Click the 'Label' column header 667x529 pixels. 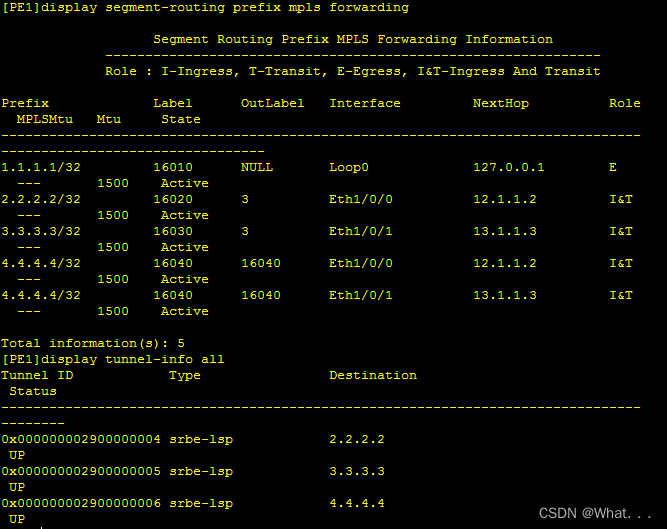click(173, 103)
